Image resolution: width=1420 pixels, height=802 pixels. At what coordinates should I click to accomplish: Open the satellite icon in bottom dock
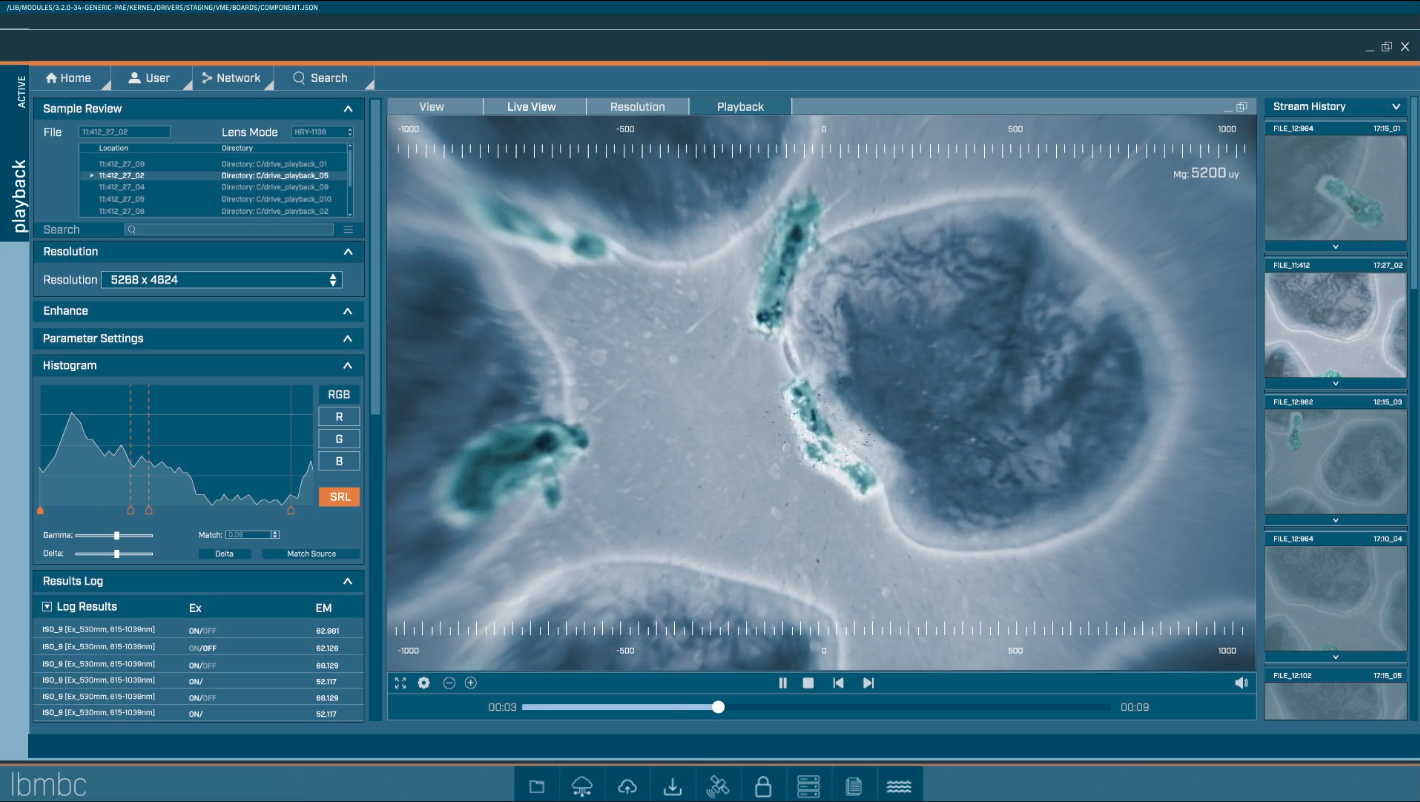point(717,786)
